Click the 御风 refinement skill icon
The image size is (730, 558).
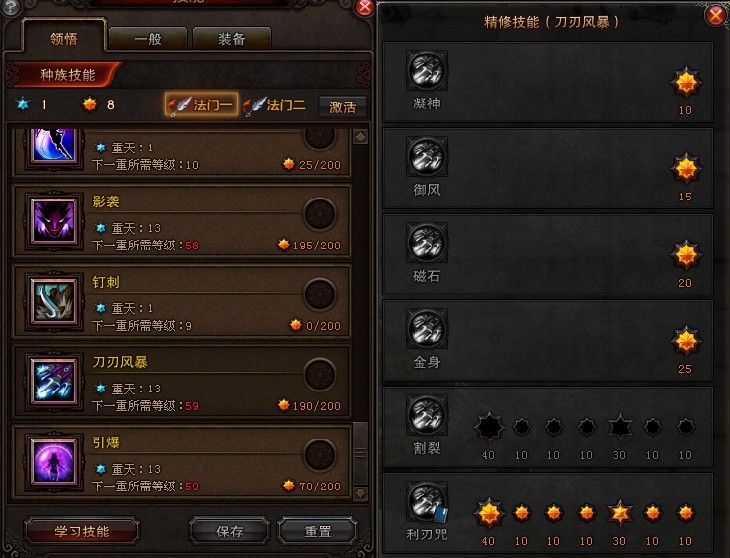coord(426,156)
